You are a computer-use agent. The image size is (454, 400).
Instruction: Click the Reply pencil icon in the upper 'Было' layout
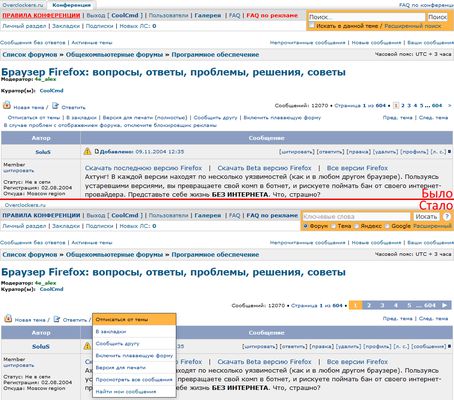pyautogui.click(x=55, y=106)
